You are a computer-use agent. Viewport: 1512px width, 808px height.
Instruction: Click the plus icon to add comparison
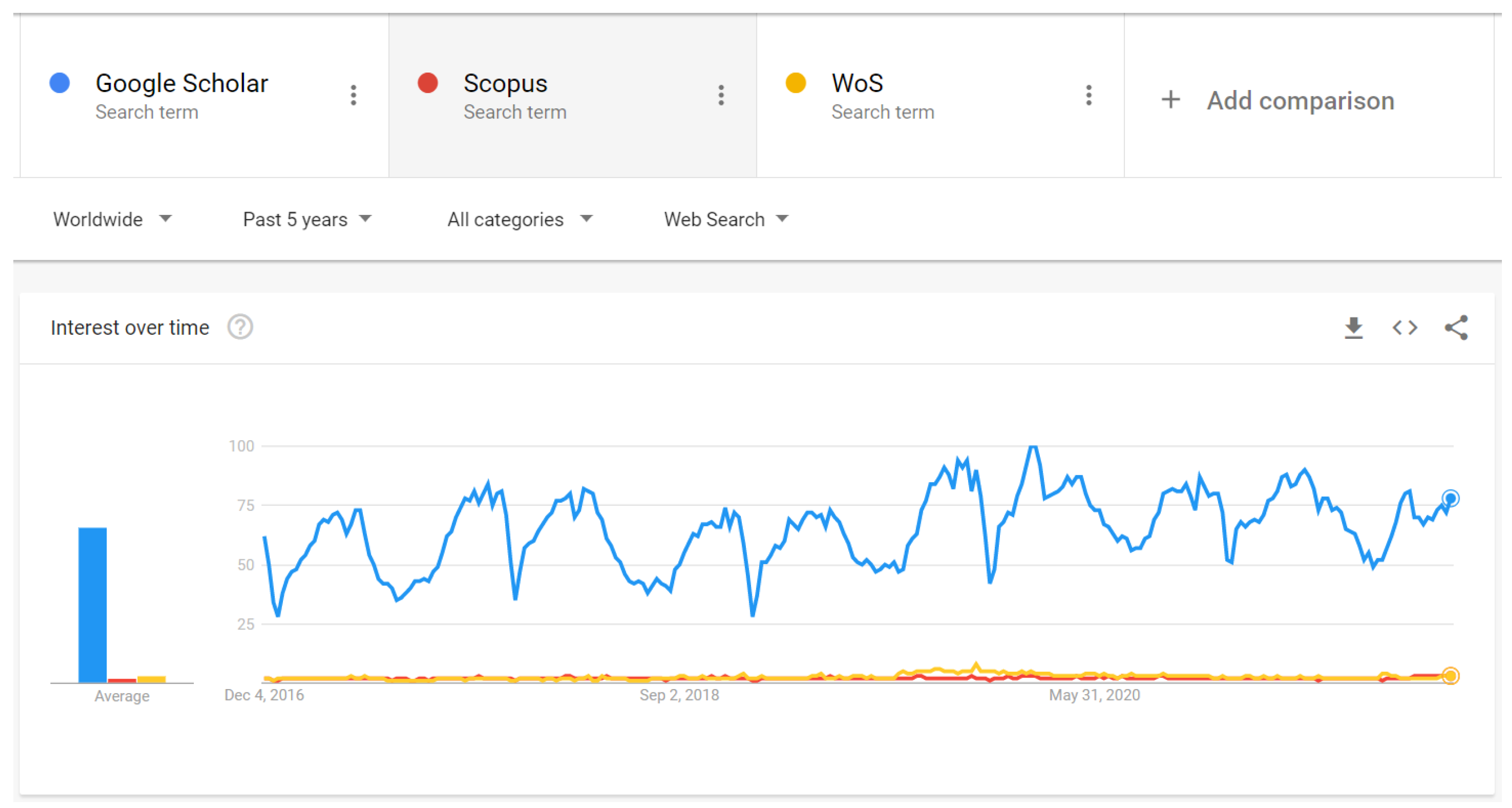point(1170,100)
